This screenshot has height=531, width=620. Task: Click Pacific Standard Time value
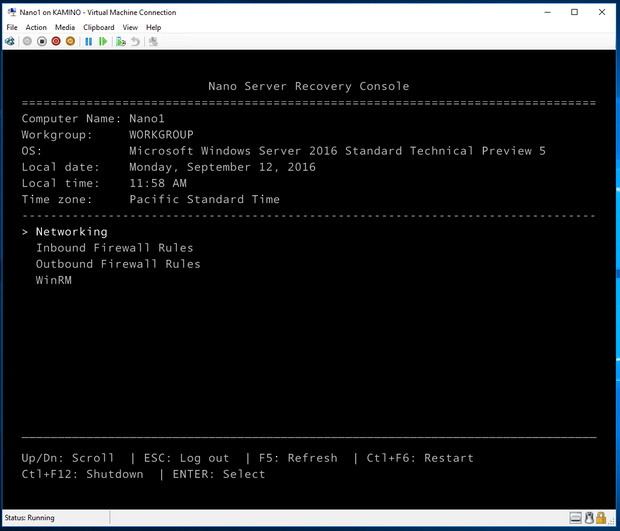204,199
